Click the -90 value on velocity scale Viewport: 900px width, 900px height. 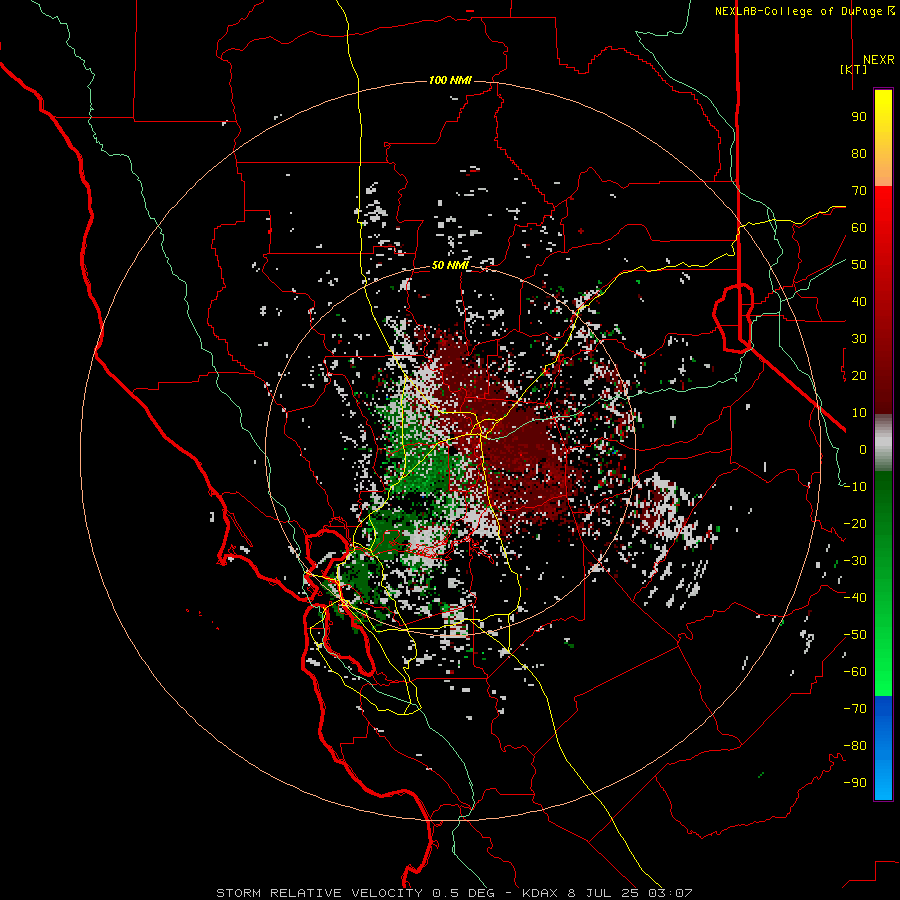pyautogui.click(x=855, y=783)
